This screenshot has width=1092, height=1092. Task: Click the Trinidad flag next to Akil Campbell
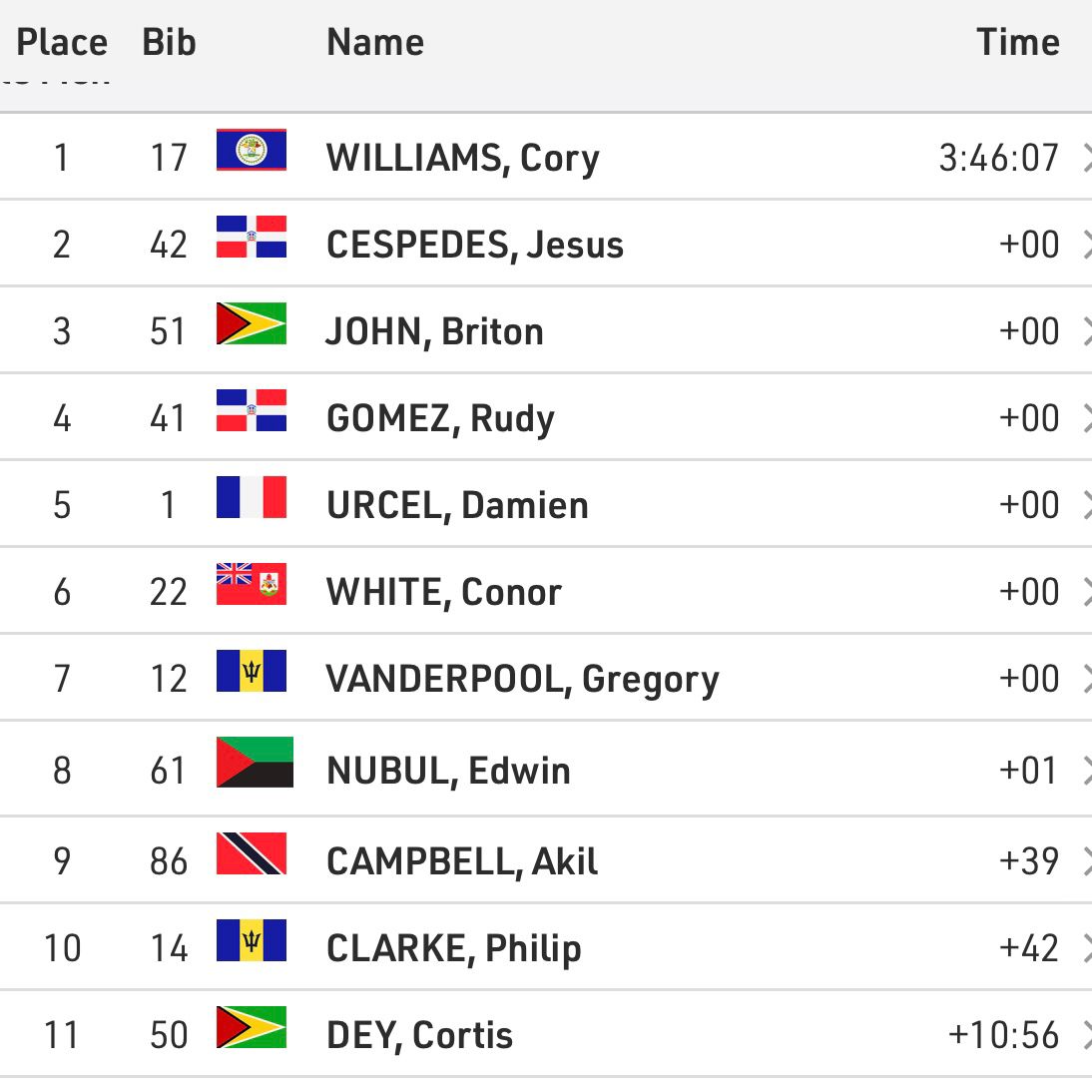pos(252,853)
